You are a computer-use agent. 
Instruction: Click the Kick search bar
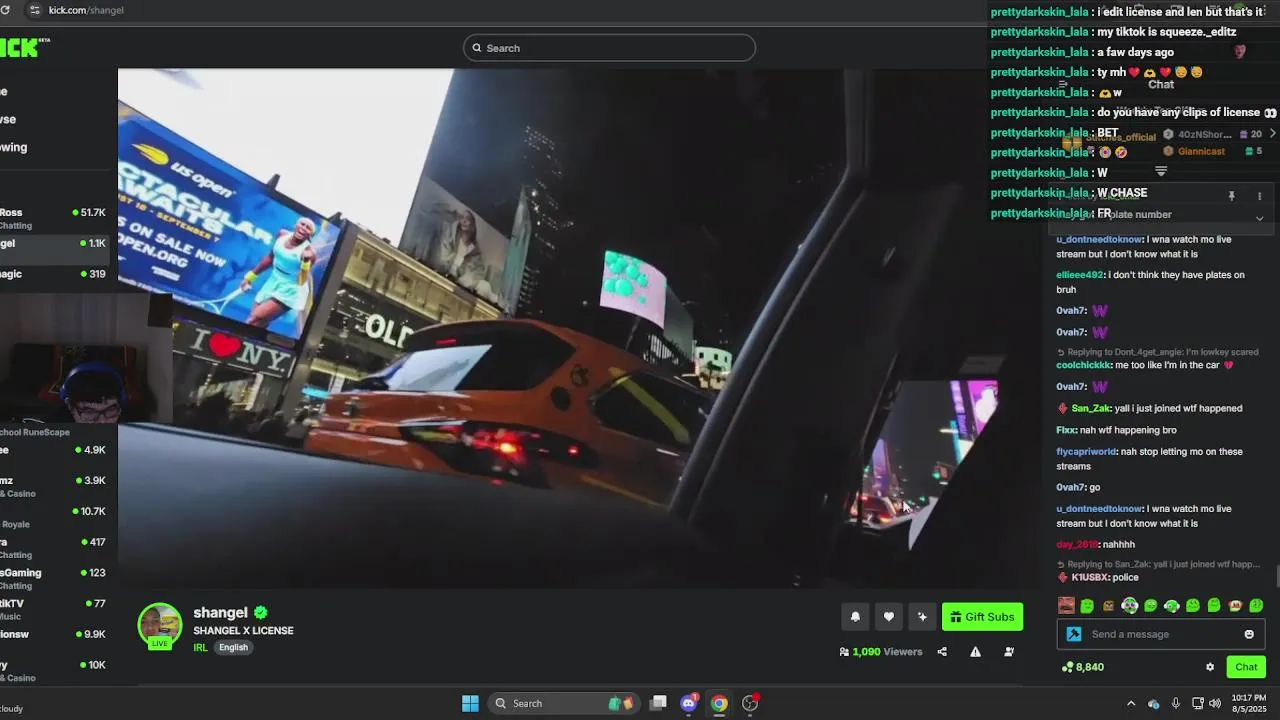coord(609,48)
